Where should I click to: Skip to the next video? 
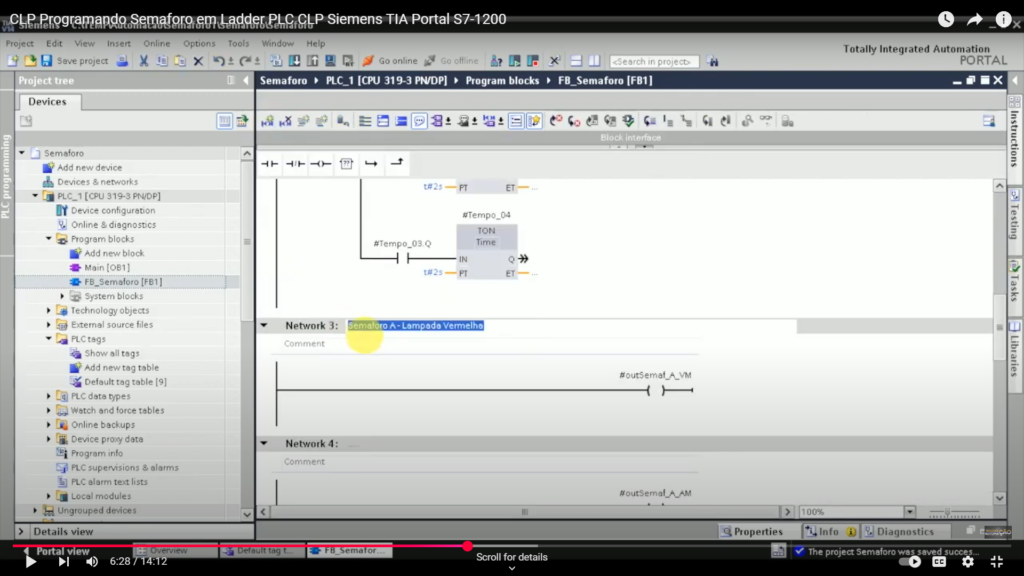tap(63, 562)
